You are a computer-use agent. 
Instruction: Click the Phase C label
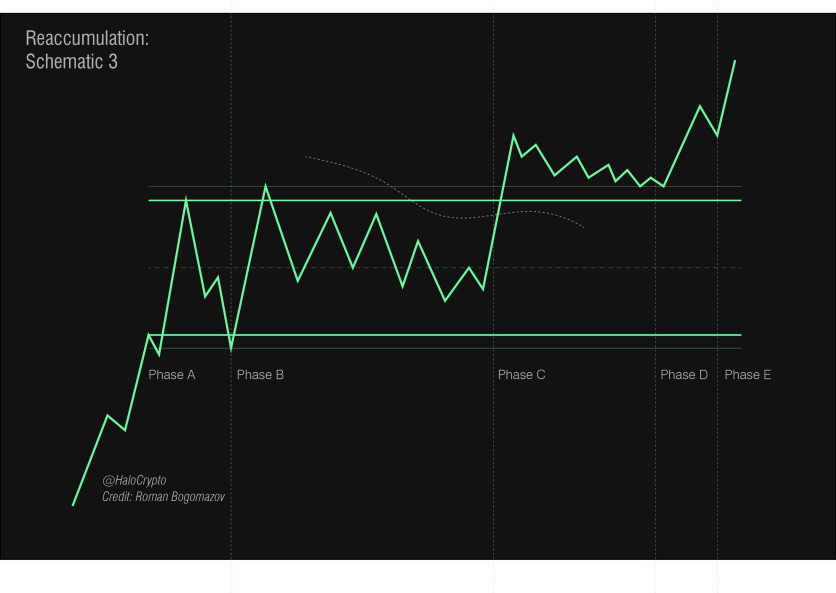click(521, 375)
